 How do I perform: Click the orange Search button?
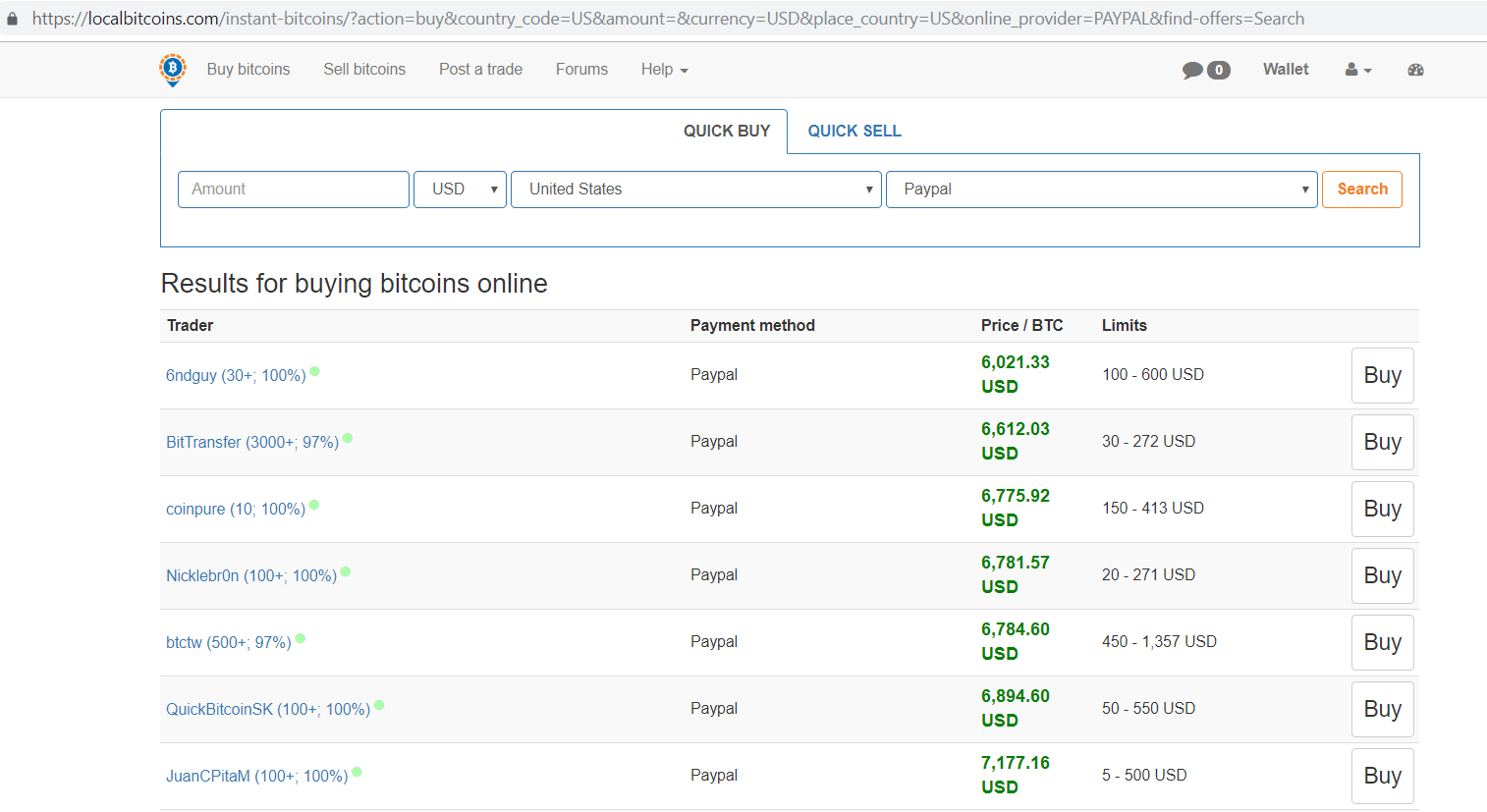click(x=1362, y=189)
